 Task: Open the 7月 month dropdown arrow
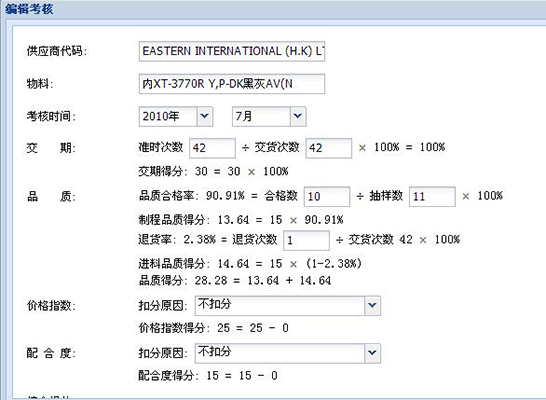pos(298,116)
